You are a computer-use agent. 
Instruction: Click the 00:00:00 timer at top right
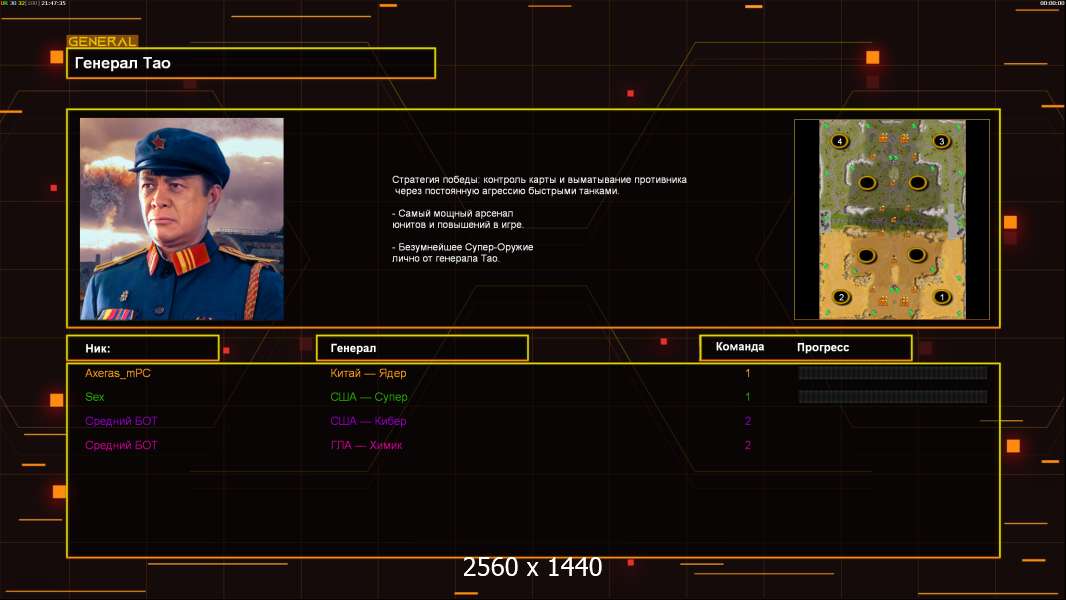1051,3
